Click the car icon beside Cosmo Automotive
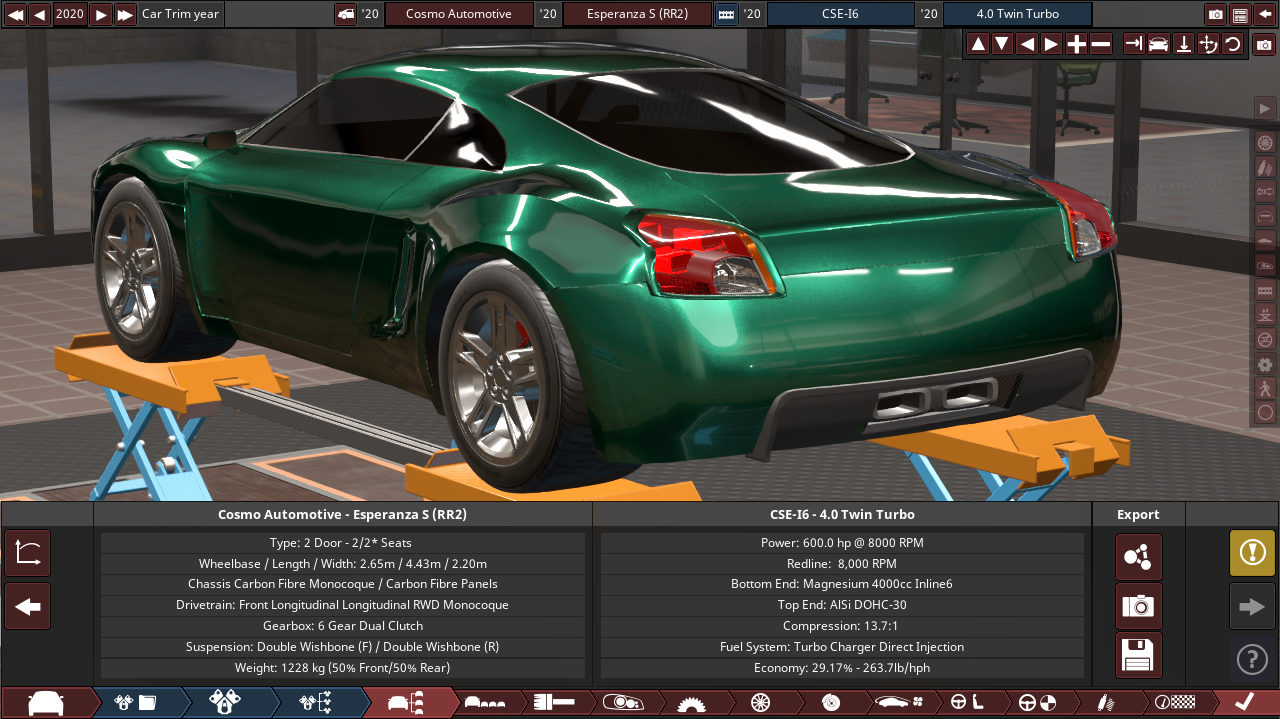The height and width of the screenshot is (719, 1280). [x=345, y=14]
